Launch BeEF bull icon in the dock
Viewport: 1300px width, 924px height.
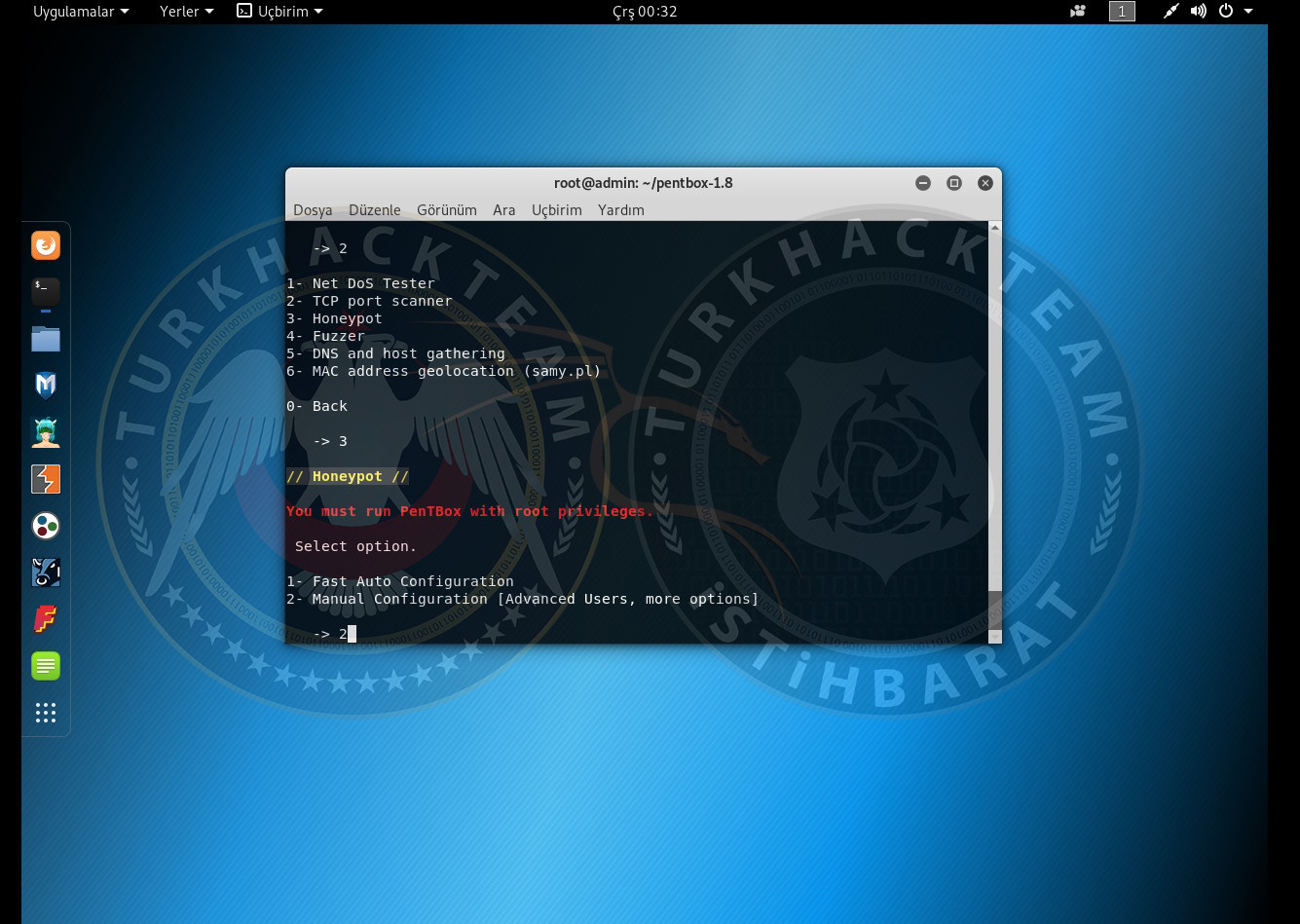(46, 573)
